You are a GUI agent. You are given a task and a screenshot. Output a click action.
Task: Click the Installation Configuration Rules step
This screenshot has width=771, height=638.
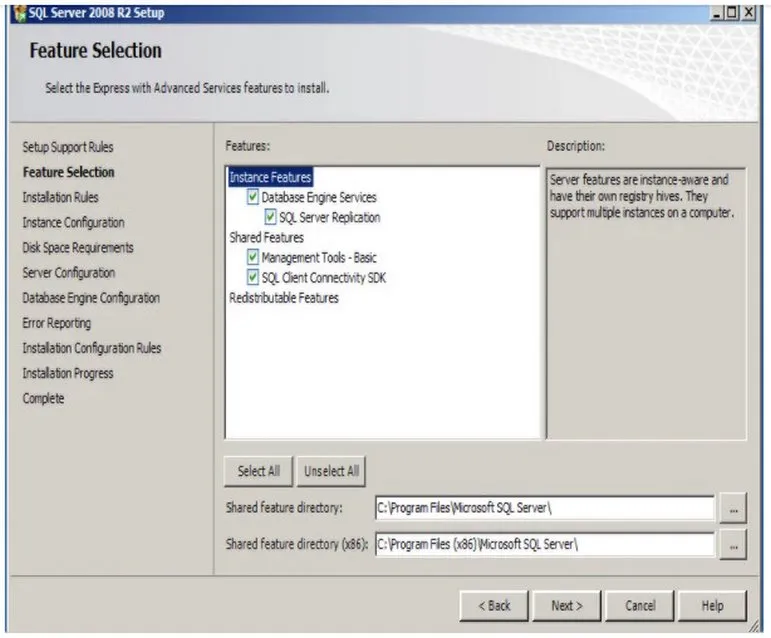click(x=92, y=348)
